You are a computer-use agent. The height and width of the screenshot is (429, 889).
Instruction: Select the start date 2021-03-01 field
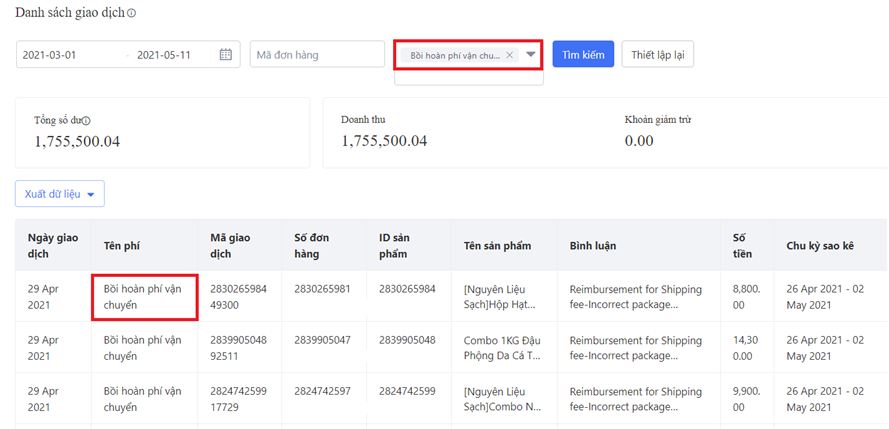click(x=50, y=55)
